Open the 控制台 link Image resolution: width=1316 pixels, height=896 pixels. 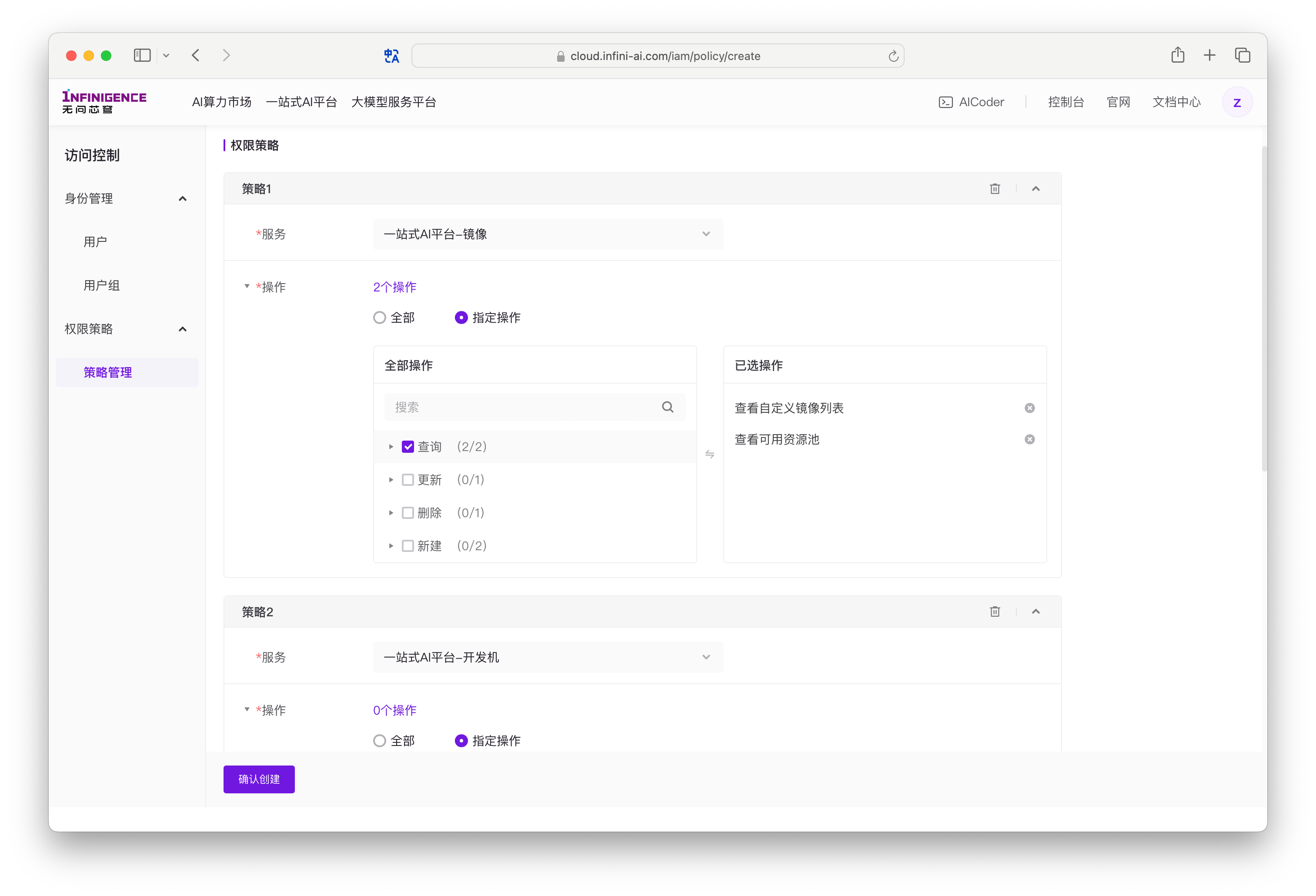pyautogui.click(x=1065, y=102)
